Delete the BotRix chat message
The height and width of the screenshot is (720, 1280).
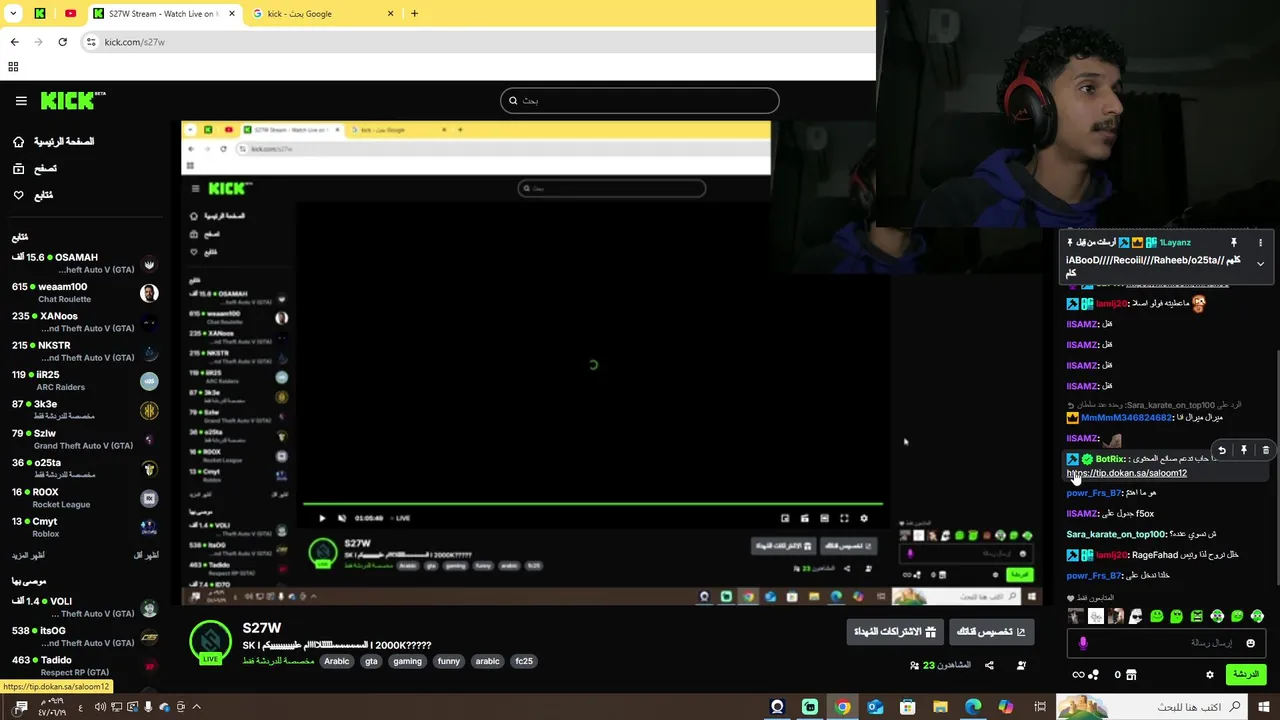pos(1265,451)
